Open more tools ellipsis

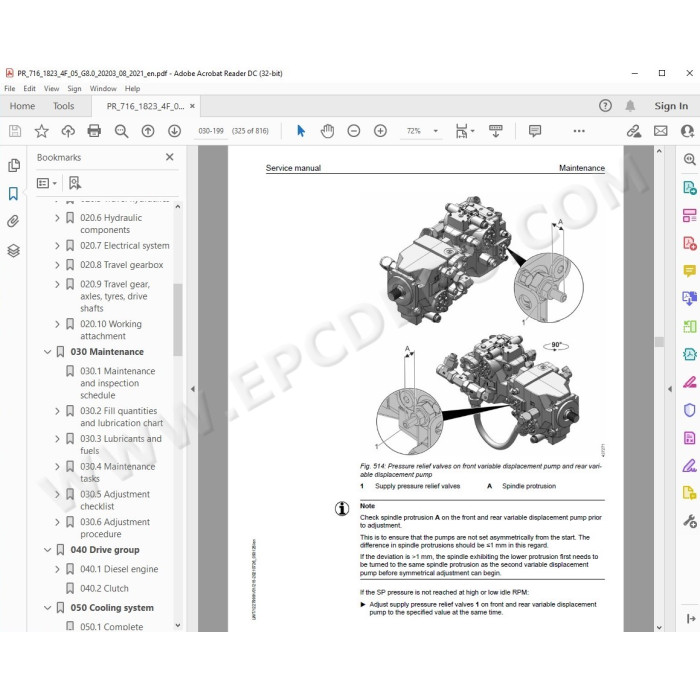pos(579,131)
